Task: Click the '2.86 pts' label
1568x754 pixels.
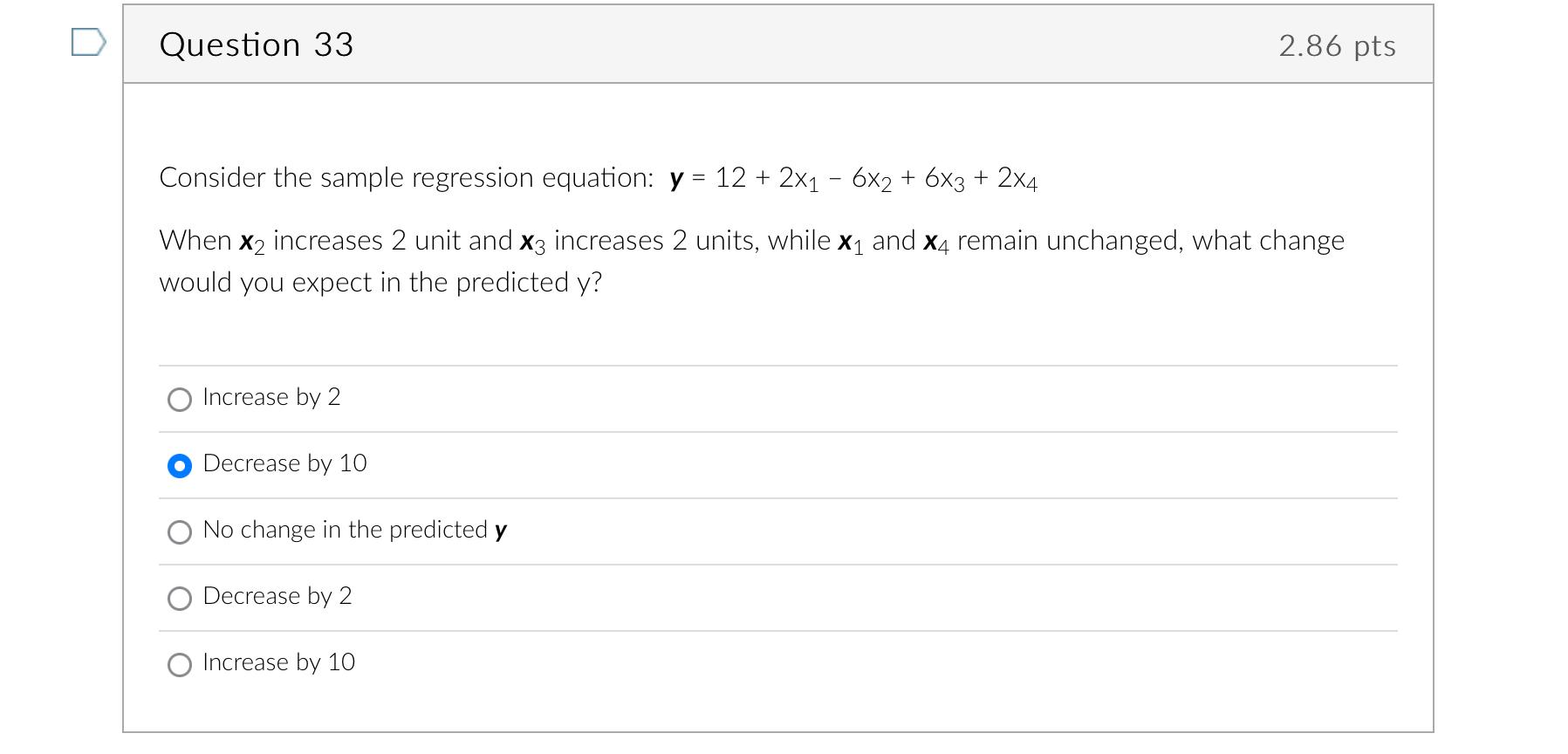Action: 1337,45
